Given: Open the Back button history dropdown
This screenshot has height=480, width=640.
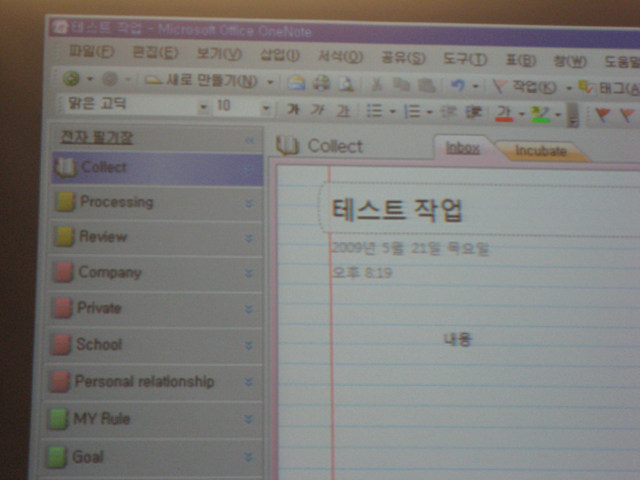Looking at the screenshot, I should click(x=90, y=78).
